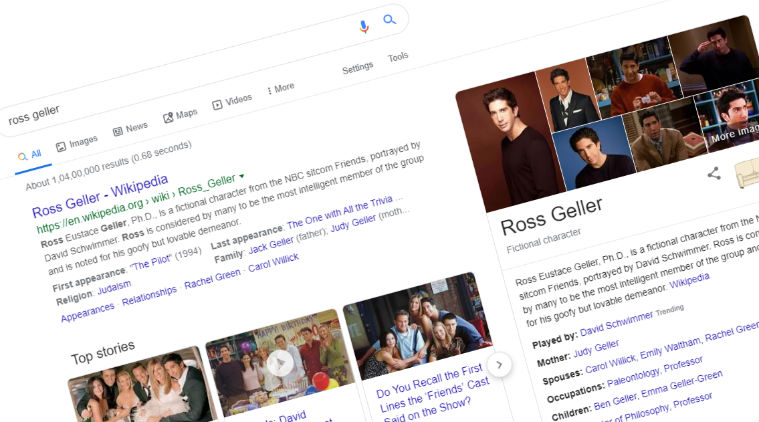
Task: Click the voice search microphone icon
Action: click(x=364, y=27)
